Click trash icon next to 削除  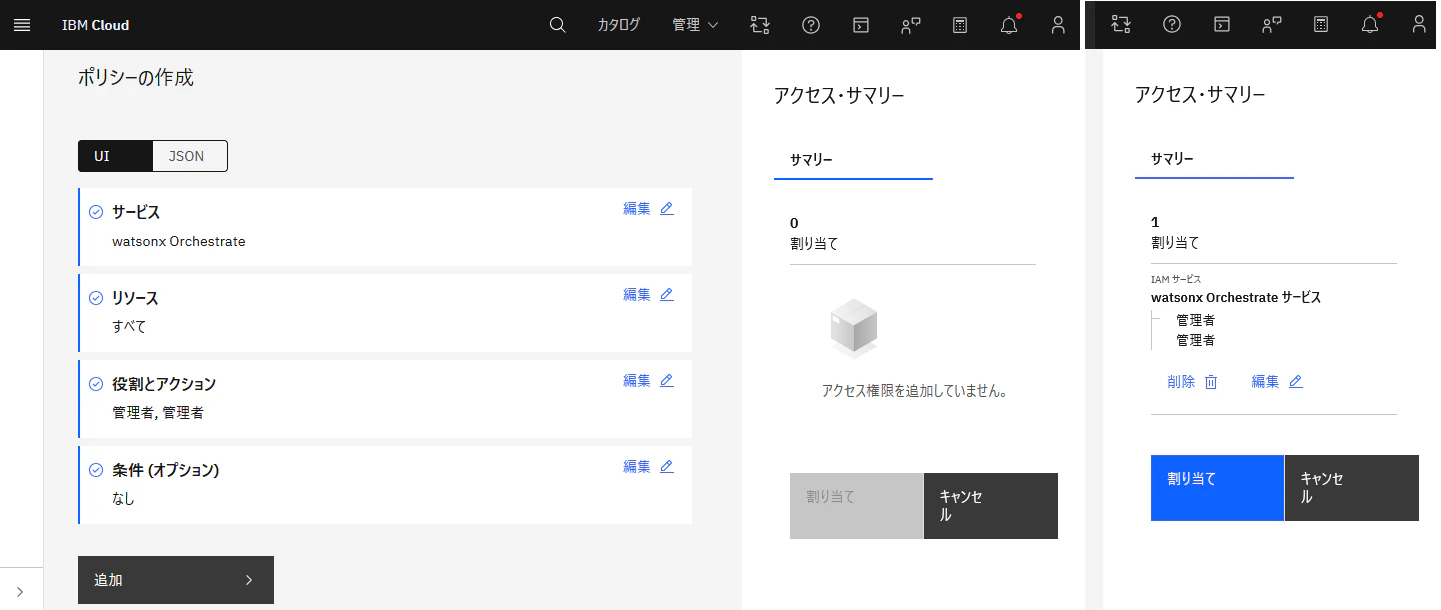(x=1211, y=382)
